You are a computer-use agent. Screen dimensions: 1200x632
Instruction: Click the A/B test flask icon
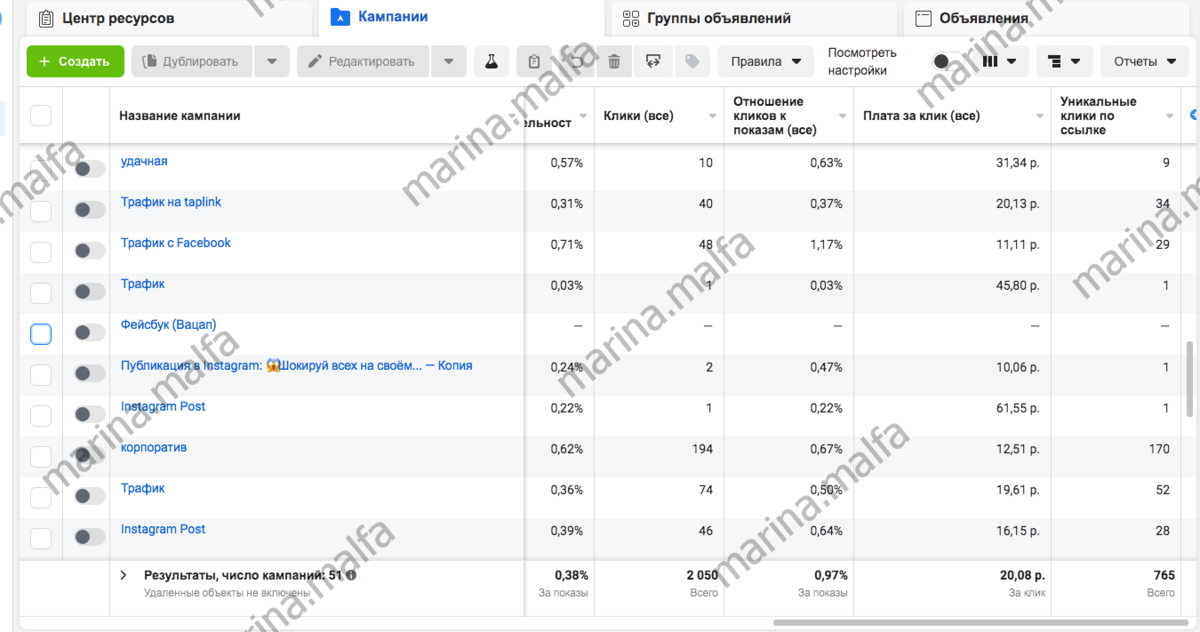click(x=491, y=61)
